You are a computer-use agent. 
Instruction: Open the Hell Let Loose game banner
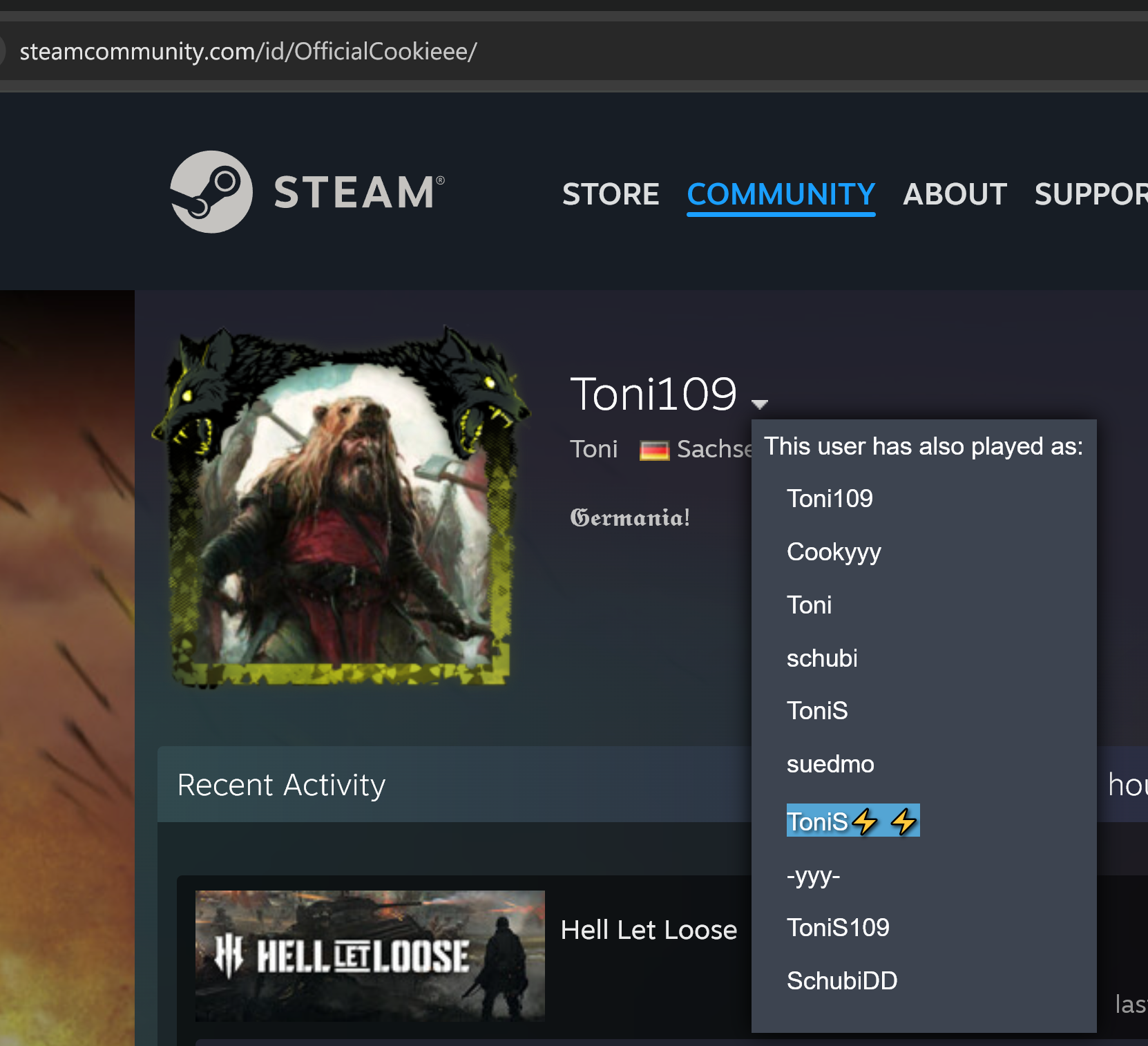370,955
